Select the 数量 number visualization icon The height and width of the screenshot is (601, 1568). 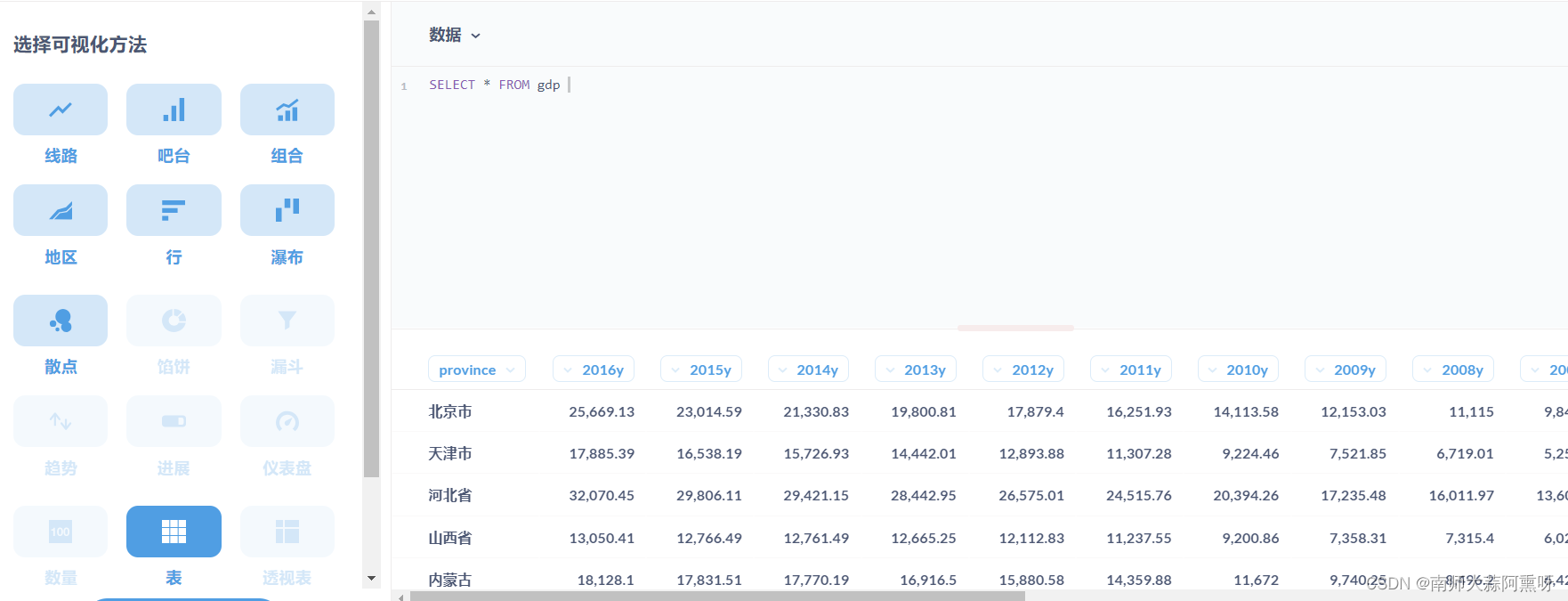tap(61, 532)
